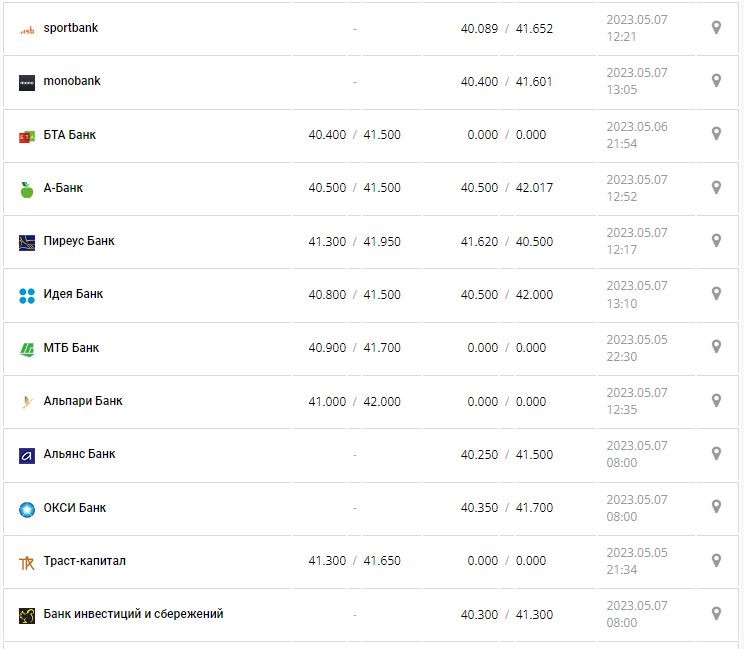Open the ОКСИ Банк name link
This screenshot has height=649, width=744.
(x=74, y=508)
